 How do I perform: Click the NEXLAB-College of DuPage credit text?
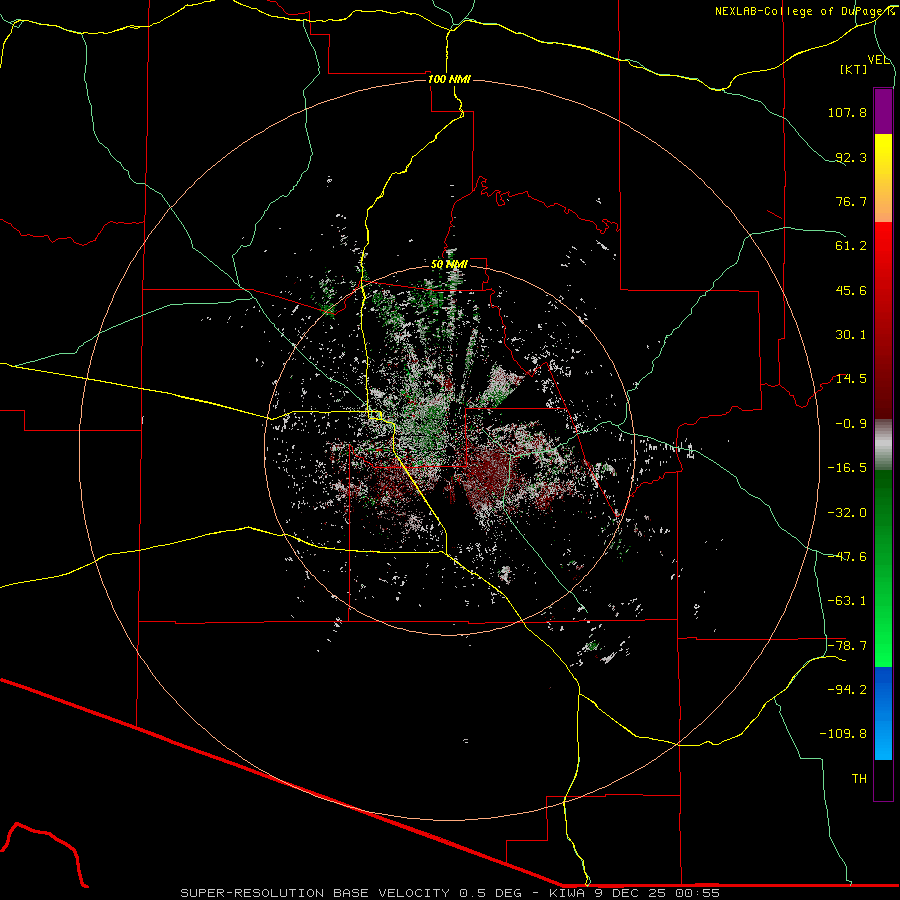coord(804,11)
